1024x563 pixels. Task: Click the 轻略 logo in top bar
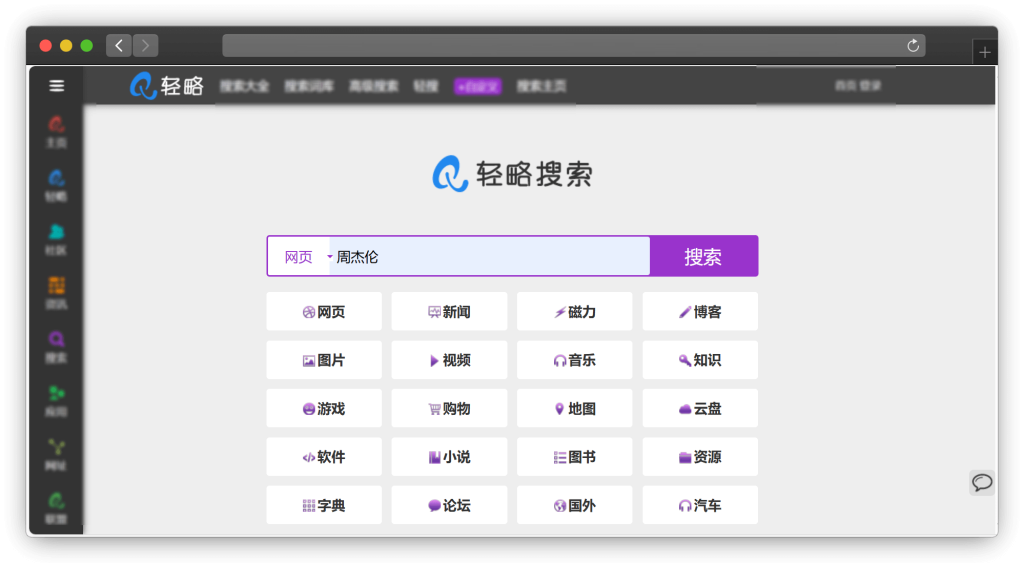[x=167, y=86]
